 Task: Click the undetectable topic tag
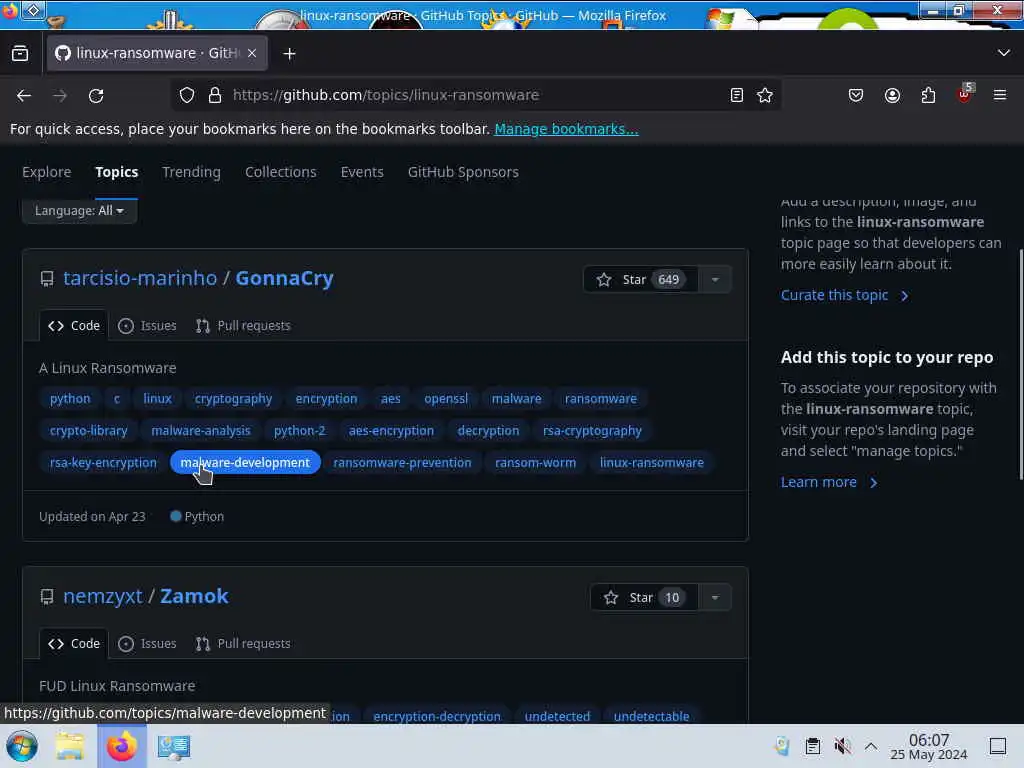(x=651, y=716)
